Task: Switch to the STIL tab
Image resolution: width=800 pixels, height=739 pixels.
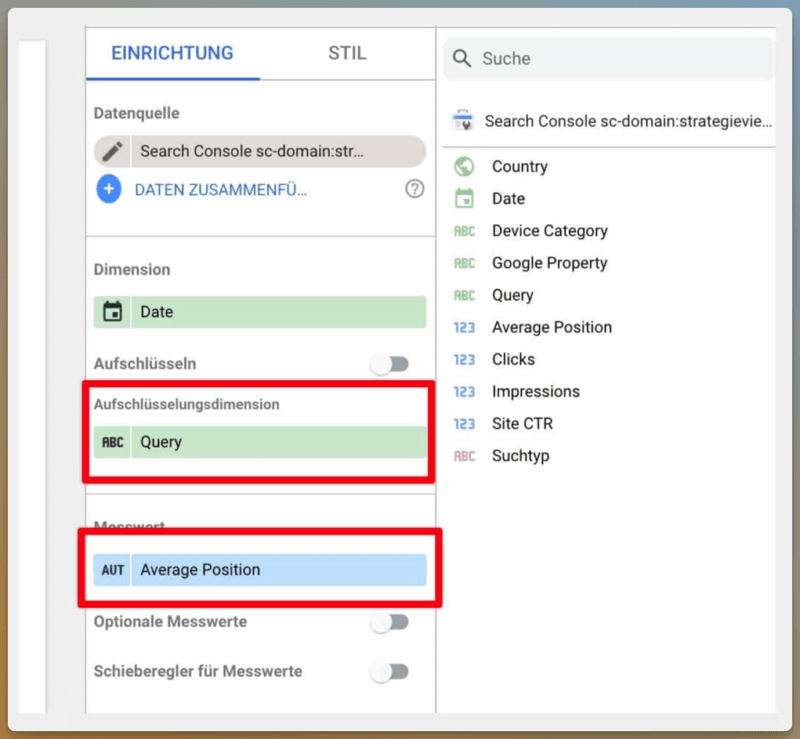Action: [x=347, y=54]
